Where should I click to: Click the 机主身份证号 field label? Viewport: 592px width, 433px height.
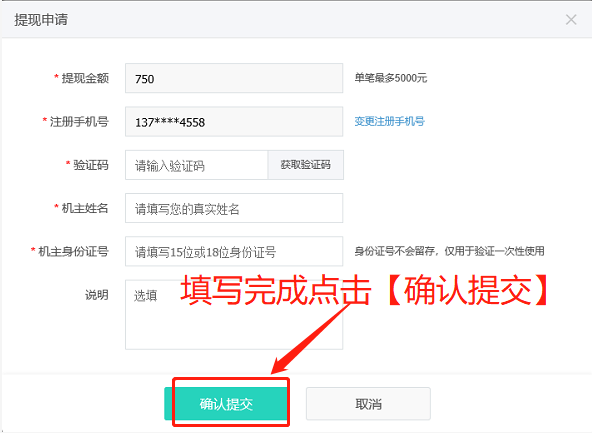[74, 251]
